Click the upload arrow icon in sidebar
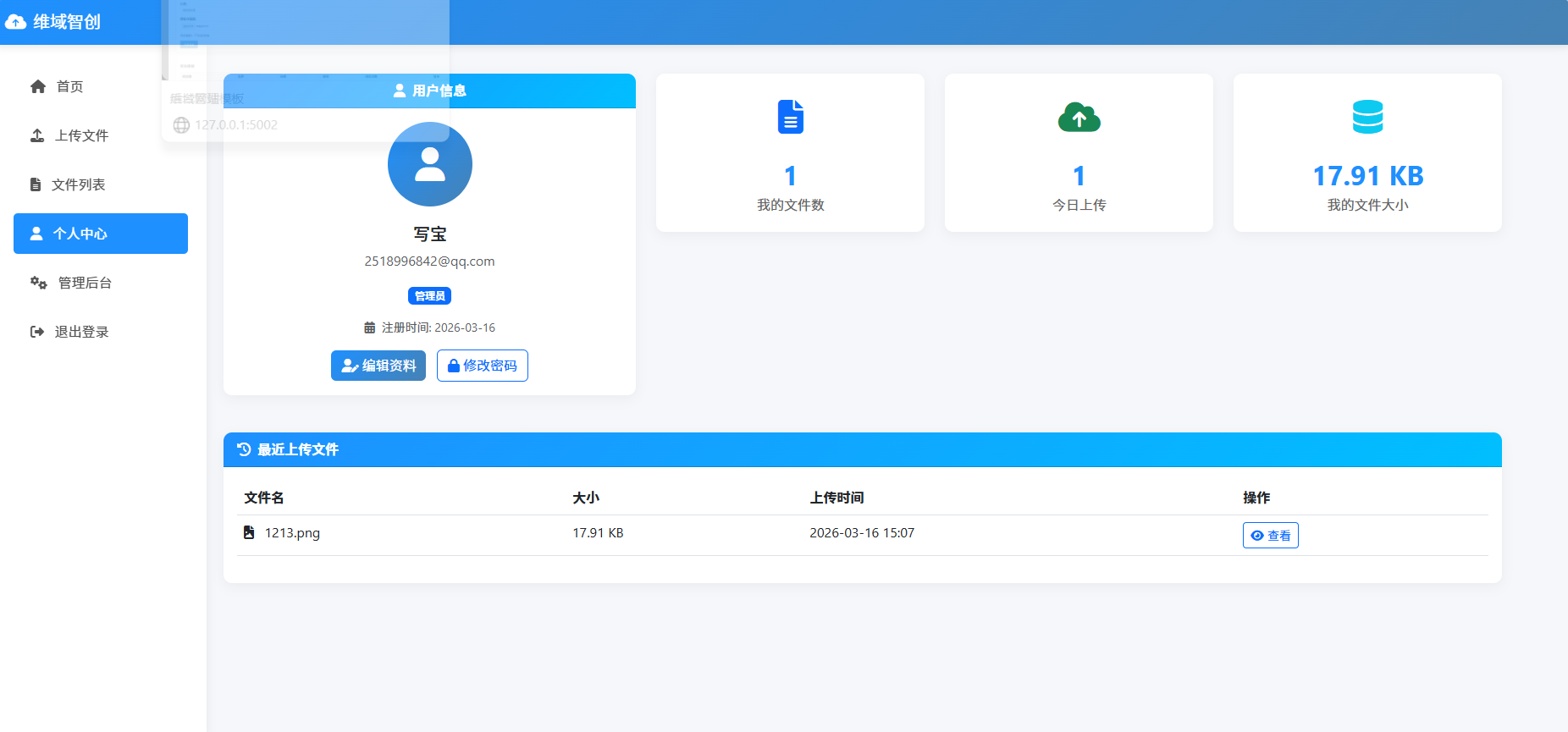 [x=37, y=135]
